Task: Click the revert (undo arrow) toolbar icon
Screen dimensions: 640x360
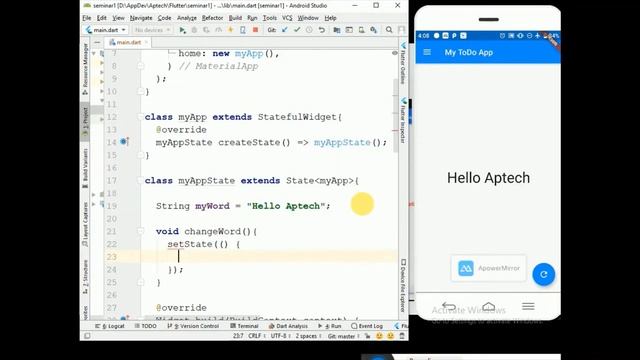Action: click(321, 30)
